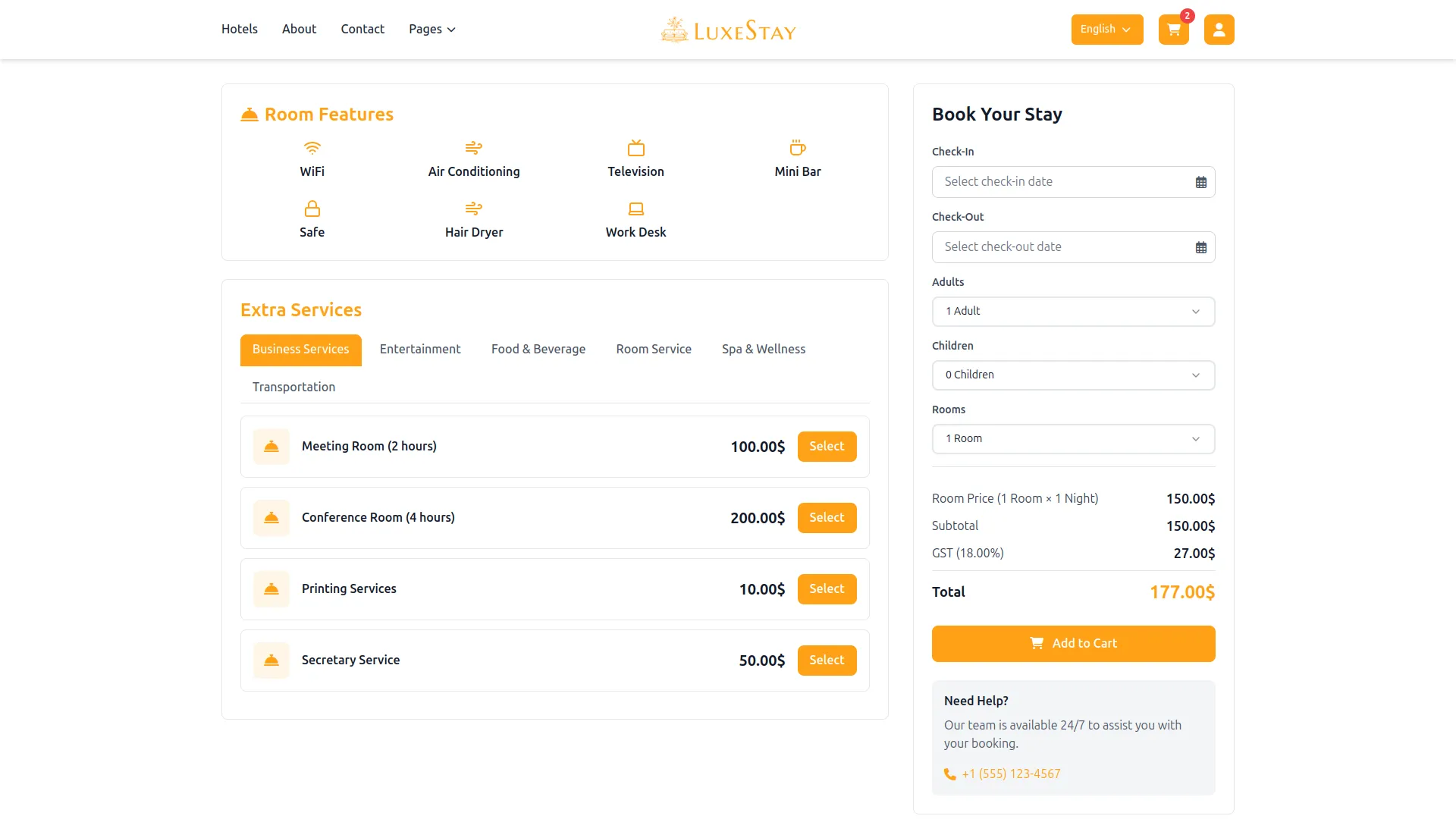Click the Television feature icon
1456x819 pixels.
point(635,148)
